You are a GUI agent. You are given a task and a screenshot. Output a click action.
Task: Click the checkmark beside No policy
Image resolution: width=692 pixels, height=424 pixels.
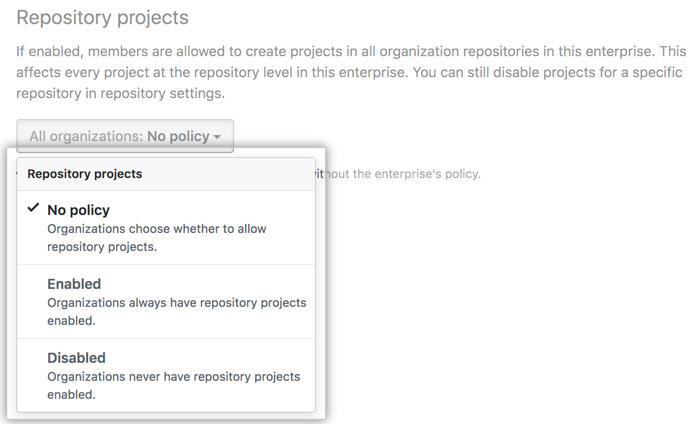pyautogui.click(x=34, y=209)
